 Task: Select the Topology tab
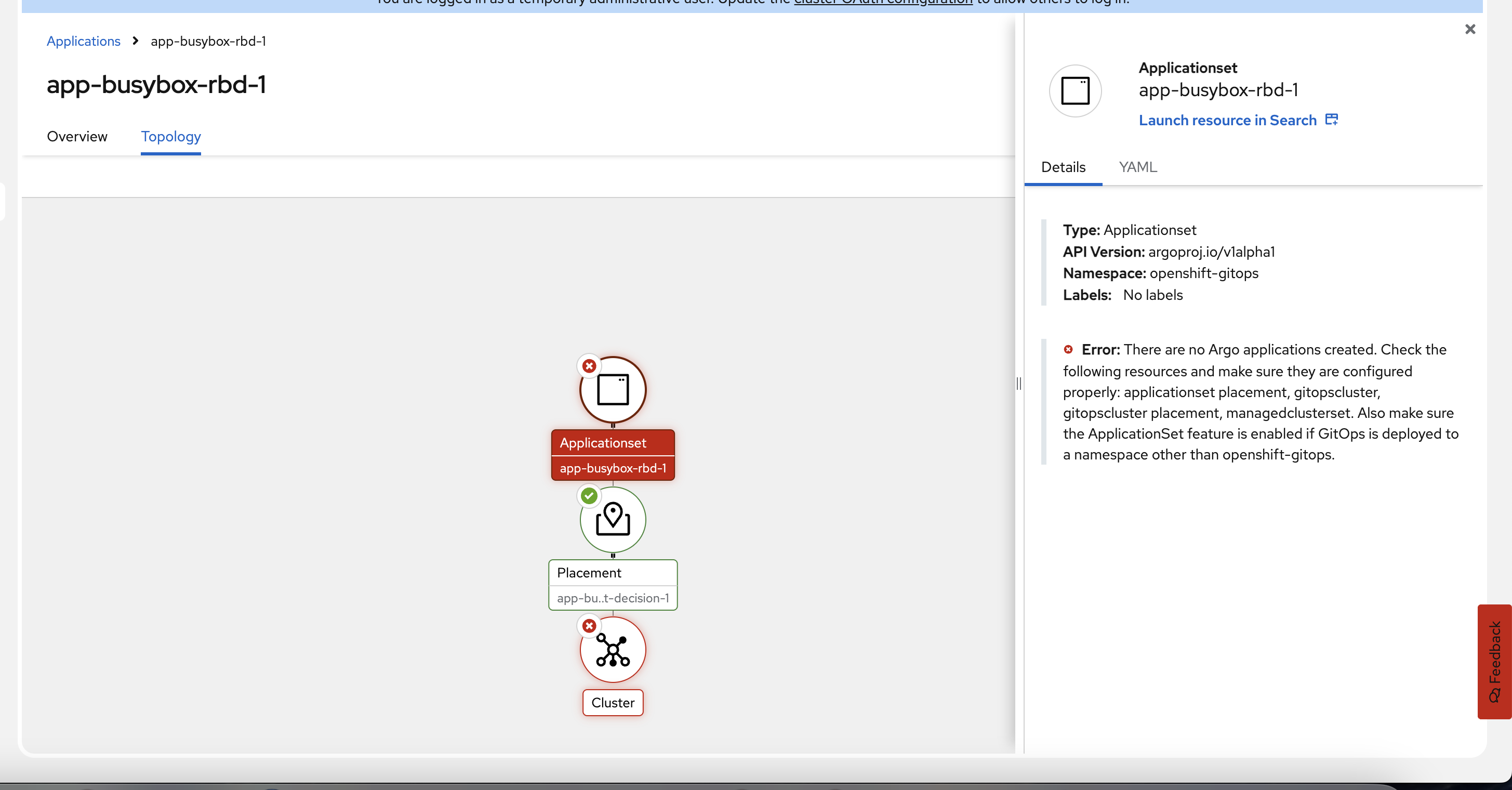171,137
